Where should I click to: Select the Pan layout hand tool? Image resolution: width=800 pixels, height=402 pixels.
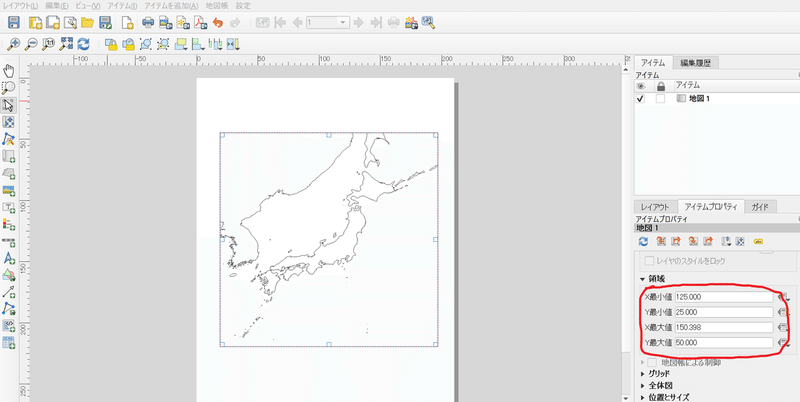point(9,71)
